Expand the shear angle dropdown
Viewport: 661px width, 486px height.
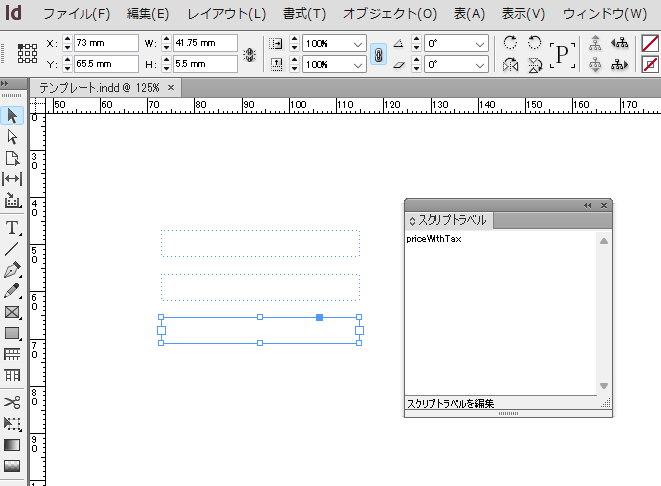coord(481,64)
